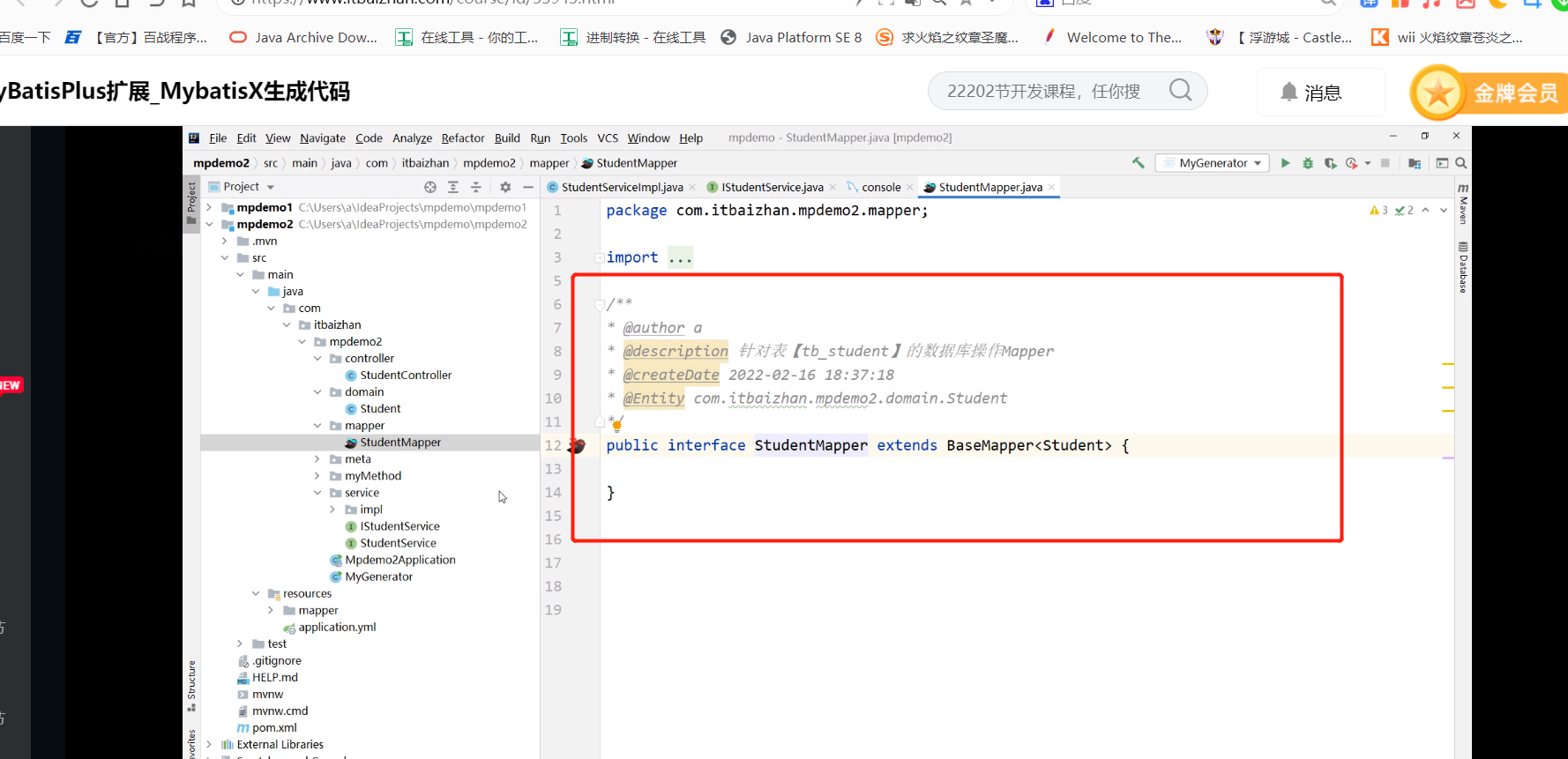Open the Refactor menu
This screenshot has width=1568, height=759.
click(x=463, y=138)
